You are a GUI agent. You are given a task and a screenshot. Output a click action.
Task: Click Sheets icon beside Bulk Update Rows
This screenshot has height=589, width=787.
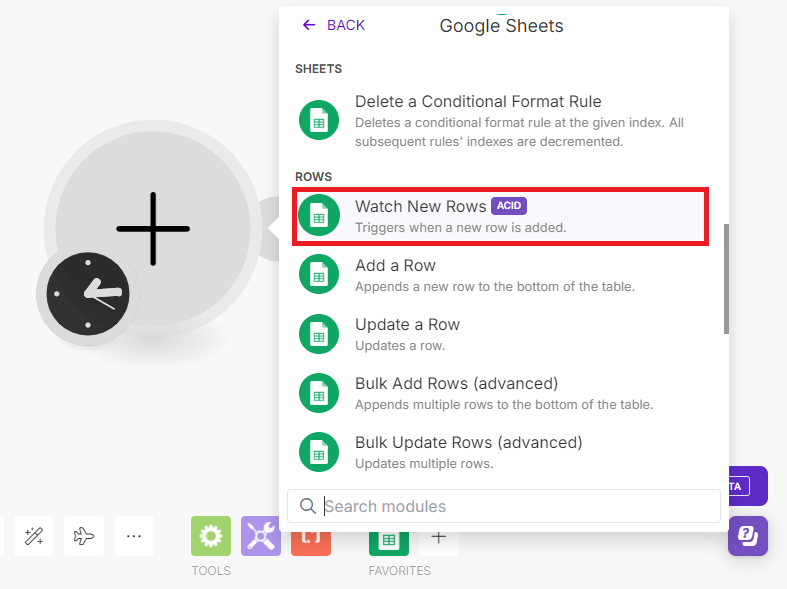coord(319,453)
